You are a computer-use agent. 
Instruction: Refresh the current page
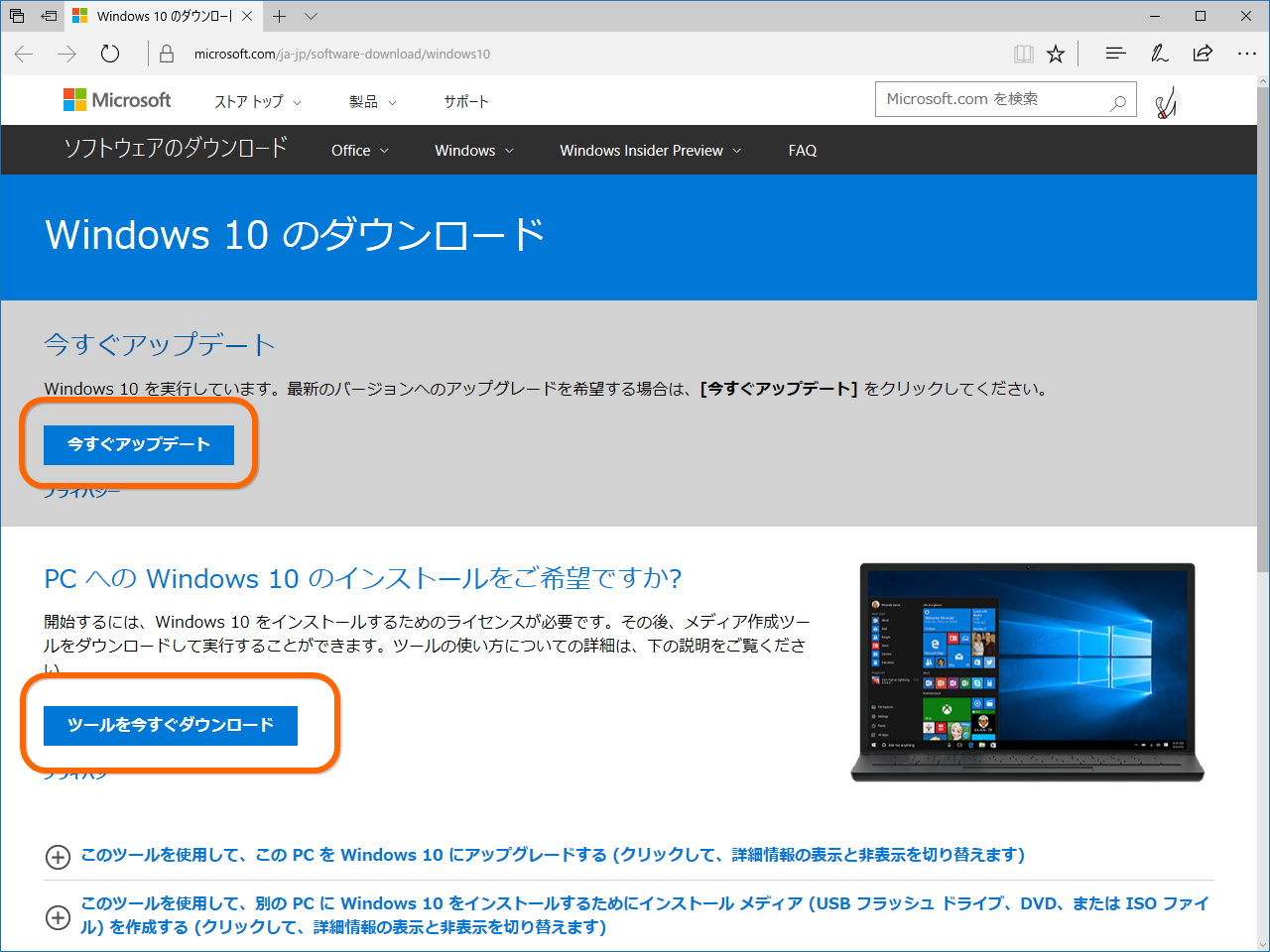[x=109, y=55]
